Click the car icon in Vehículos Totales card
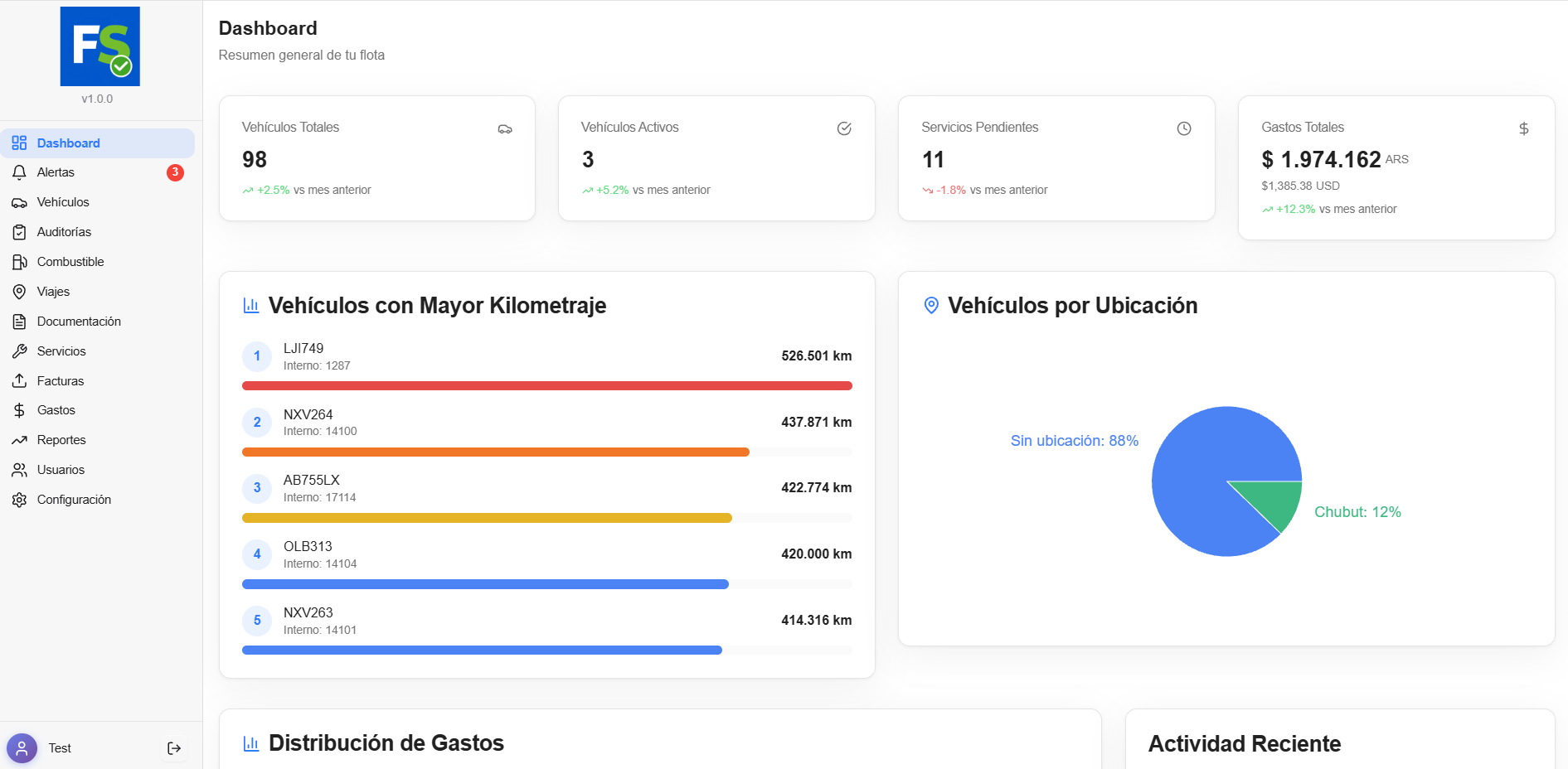The image size is (1568, 769). 505,128
